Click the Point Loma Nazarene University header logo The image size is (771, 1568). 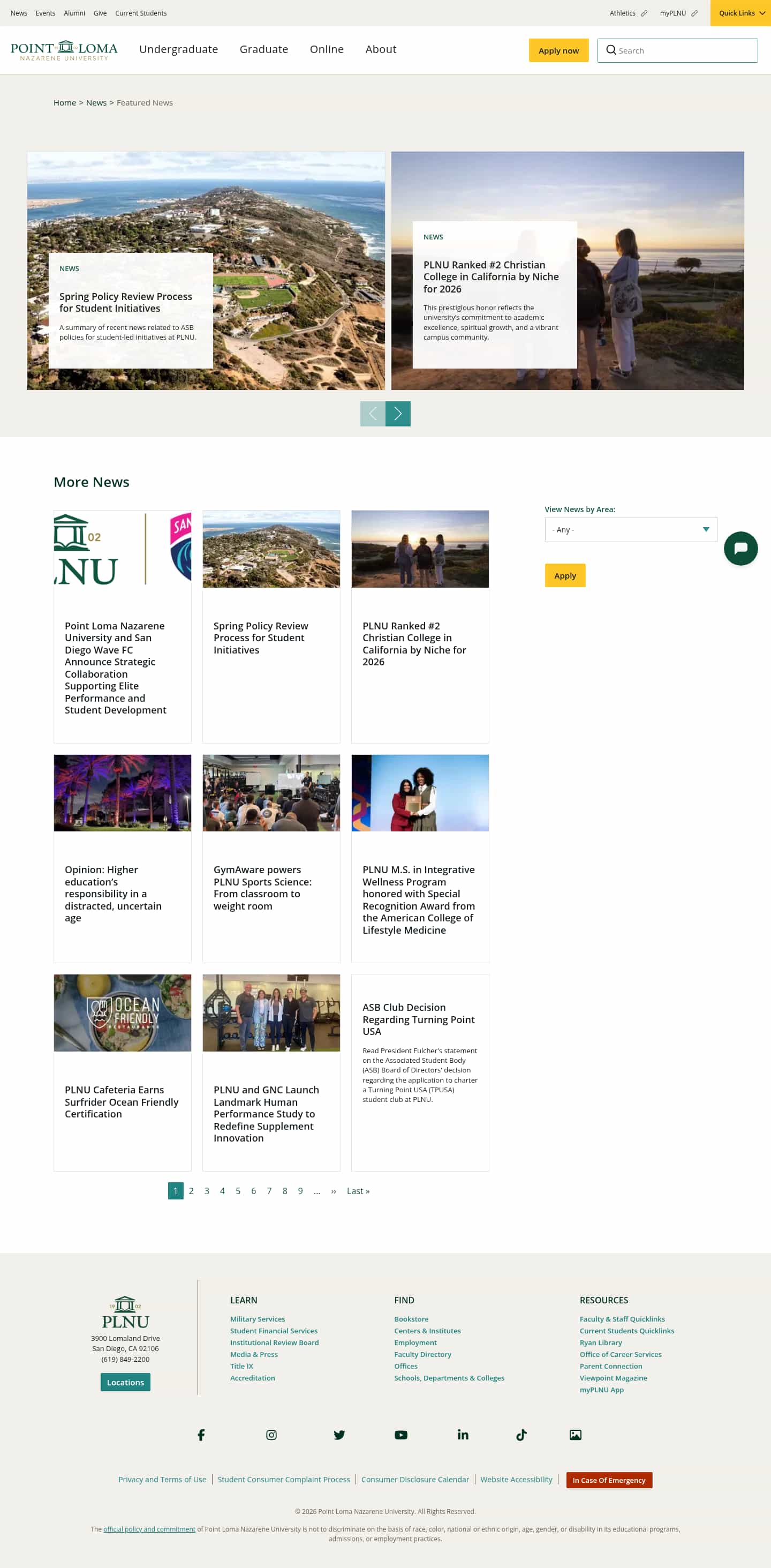click(x=64, y=50)
